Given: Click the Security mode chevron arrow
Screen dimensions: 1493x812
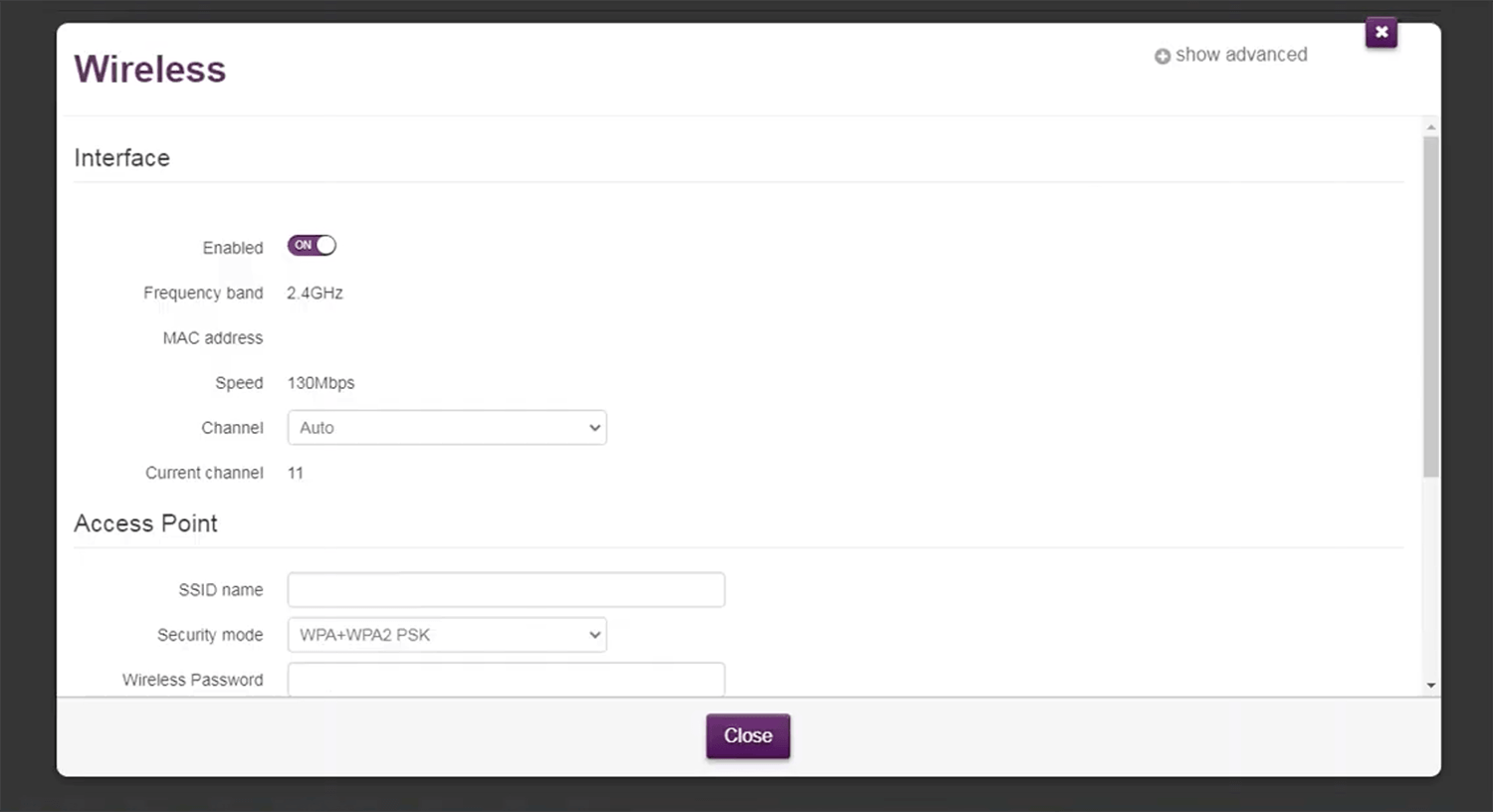Looking at the screenshot, I should [x=594, y=635].
